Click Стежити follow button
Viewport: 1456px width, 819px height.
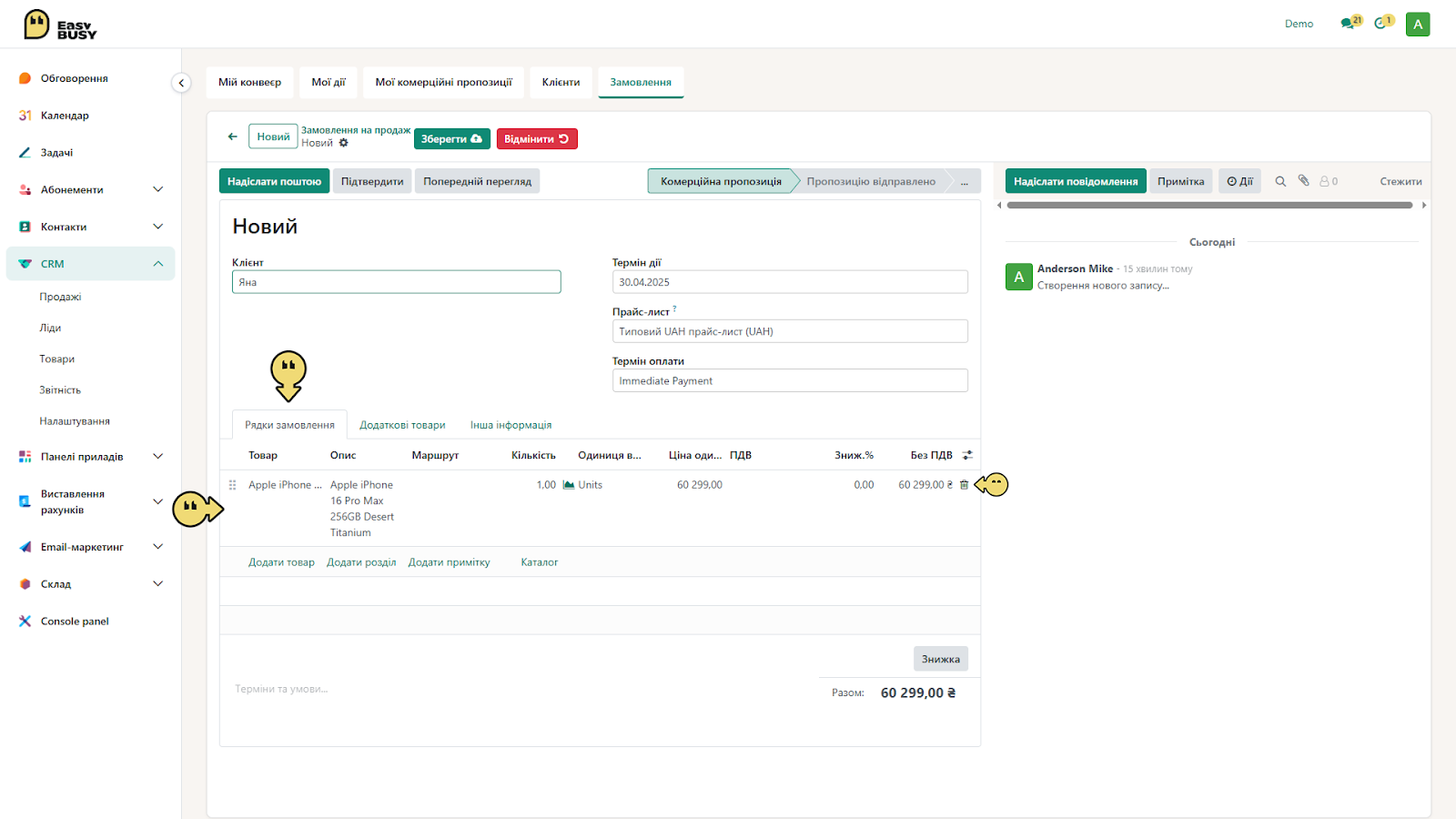click(x=1400, y=181)
